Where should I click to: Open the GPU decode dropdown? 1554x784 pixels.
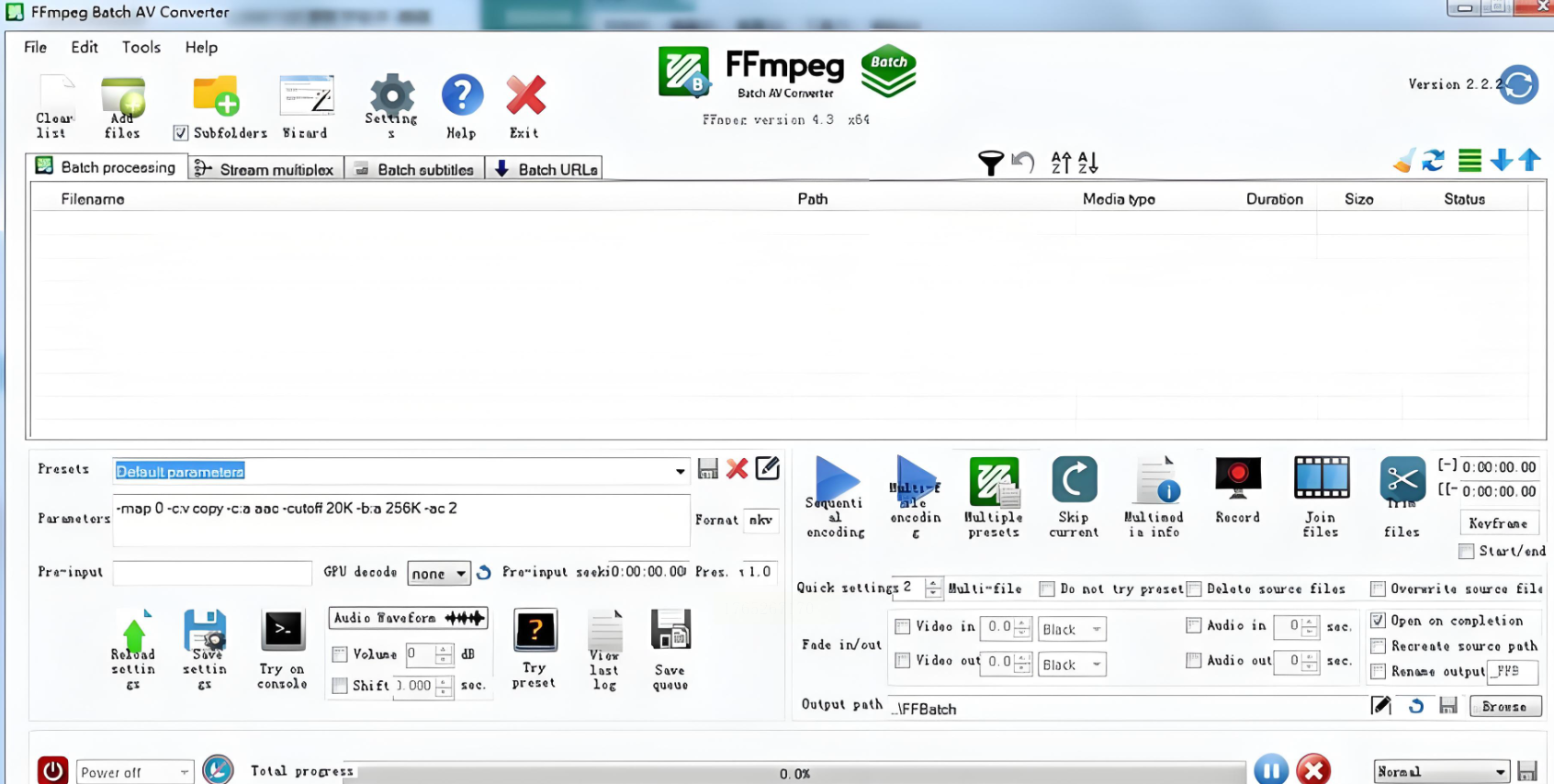coord(438,574)
